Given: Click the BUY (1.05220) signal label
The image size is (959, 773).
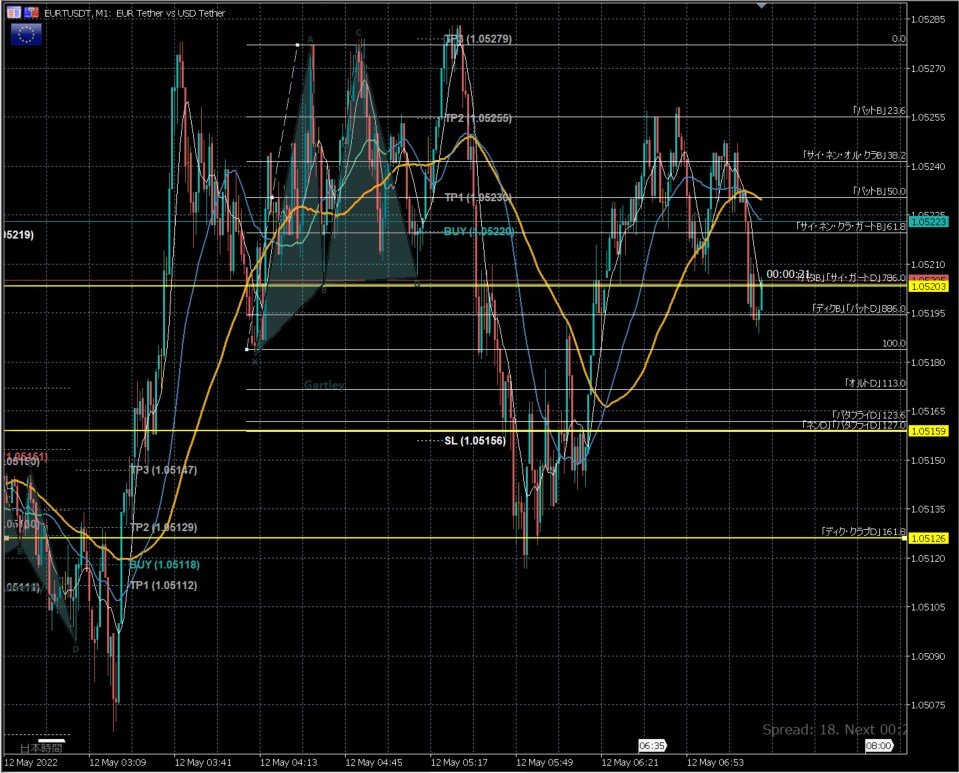Looking at the screenshot, I should point(478,231).
